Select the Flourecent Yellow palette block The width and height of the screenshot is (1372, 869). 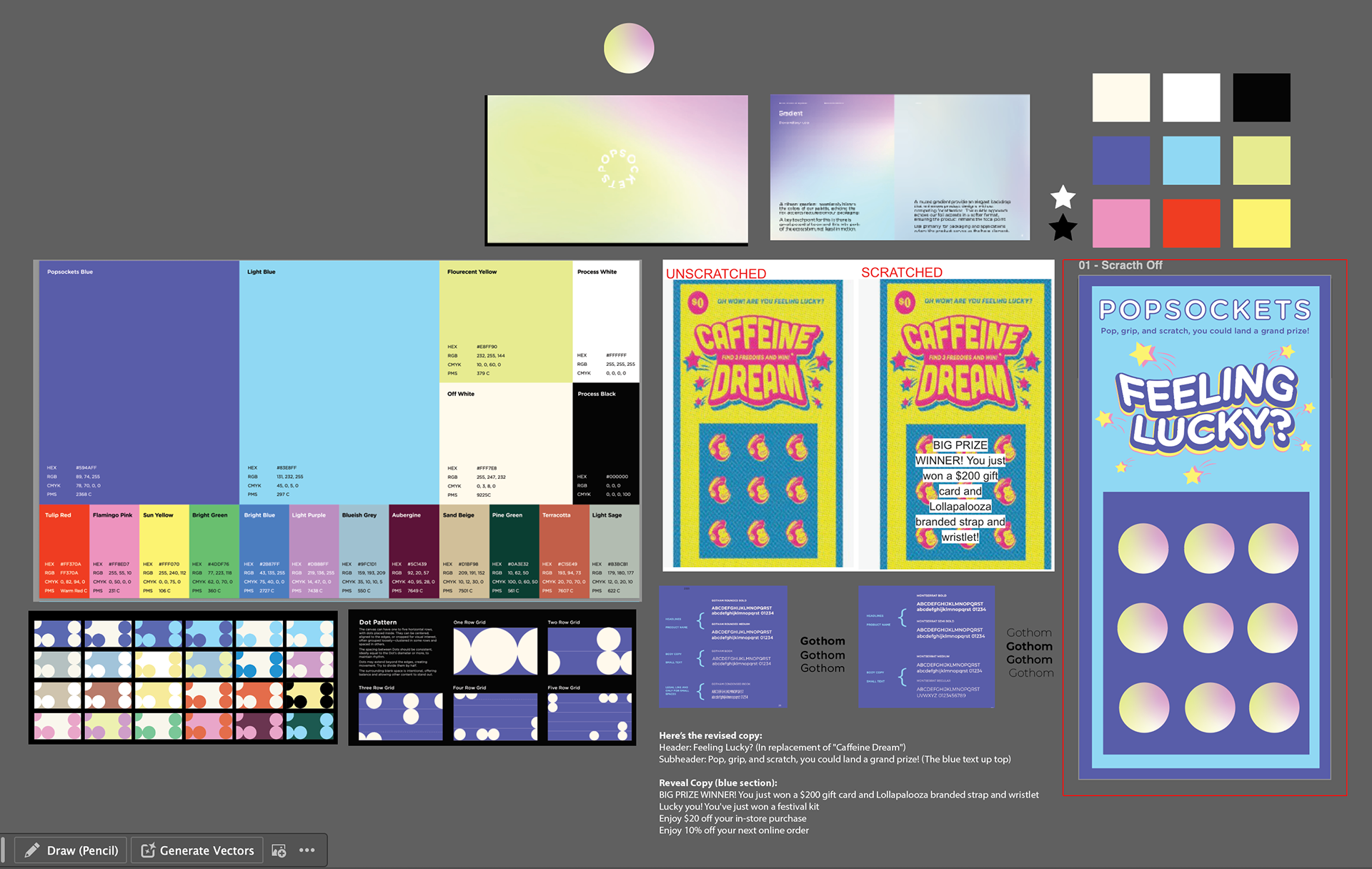tap(506, 322)
